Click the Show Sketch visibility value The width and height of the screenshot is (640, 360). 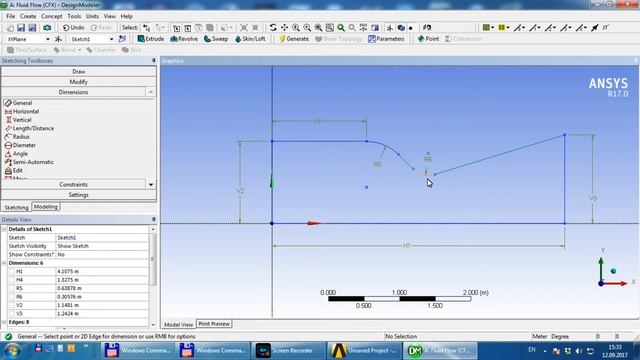[x=102, y=246]
